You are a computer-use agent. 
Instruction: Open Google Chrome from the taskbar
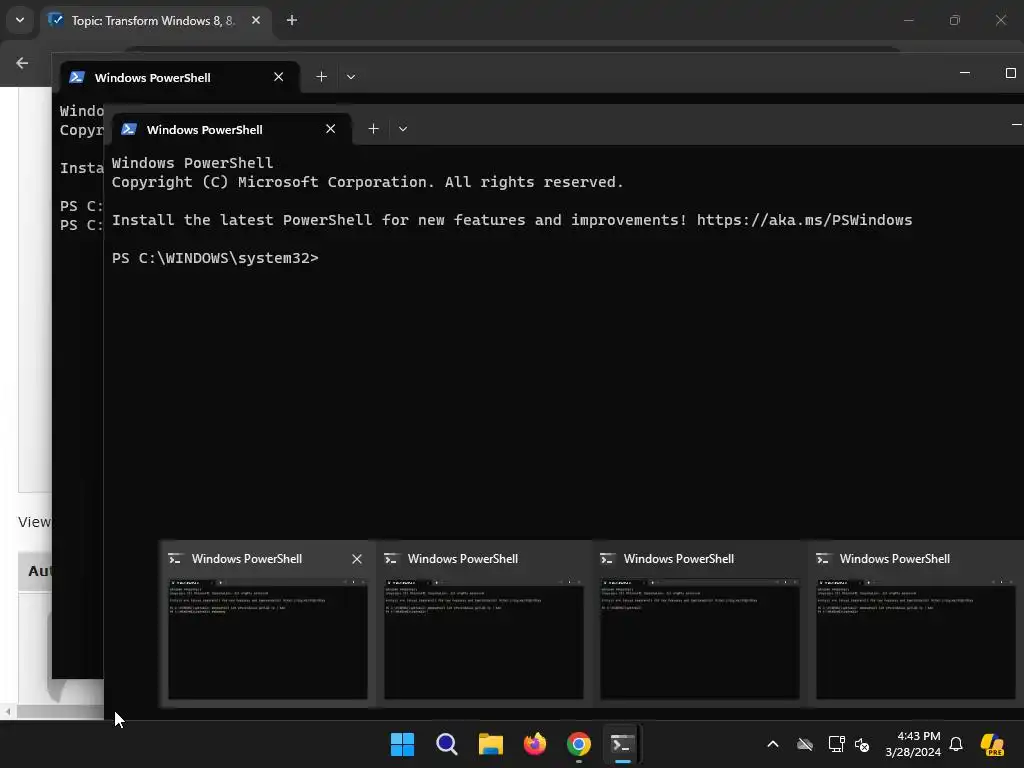click(579, 744)
